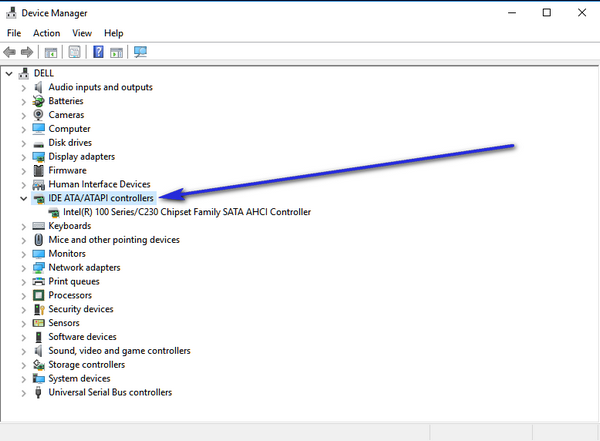600x441 pixels.
Task: Click the Mice and pointing devices icon
Action: coord(38,240)
